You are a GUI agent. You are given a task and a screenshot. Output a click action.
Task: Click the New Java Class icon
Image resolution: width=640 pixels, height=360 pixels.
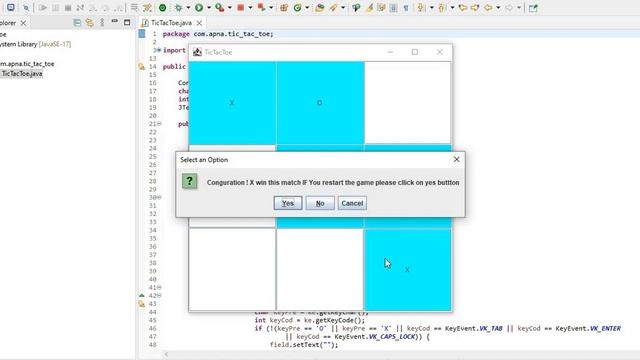point(297,8)
